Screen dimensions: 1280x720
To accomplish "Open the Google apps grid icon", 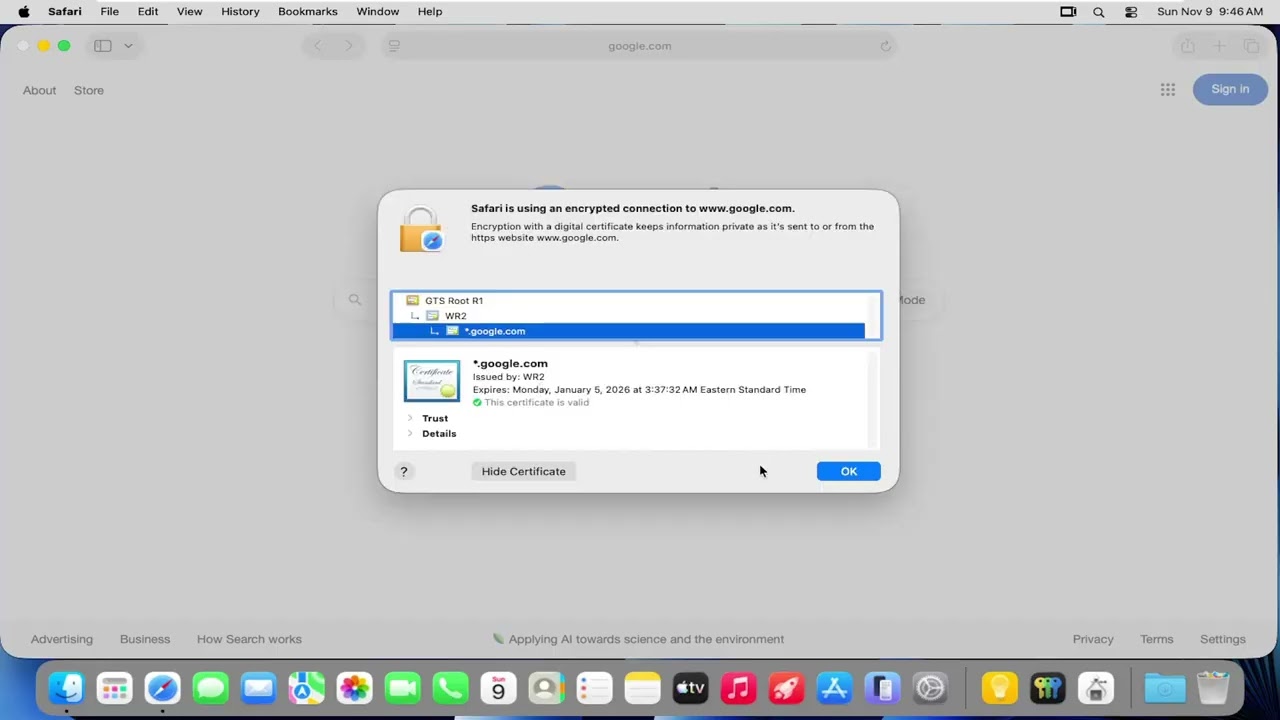I will (1167, 90).
